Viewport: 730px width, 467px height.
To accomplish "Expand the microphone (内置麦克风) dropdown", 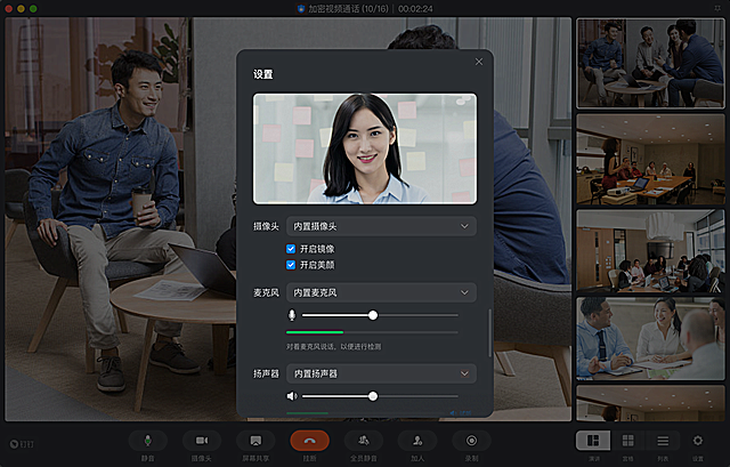I will 381,293.
